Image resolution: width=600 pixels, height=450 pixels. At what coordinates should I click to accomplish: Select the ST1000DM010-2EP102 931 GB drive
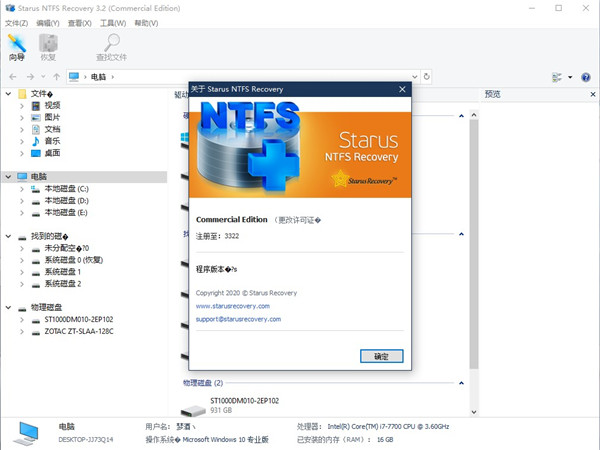(230, 406)
